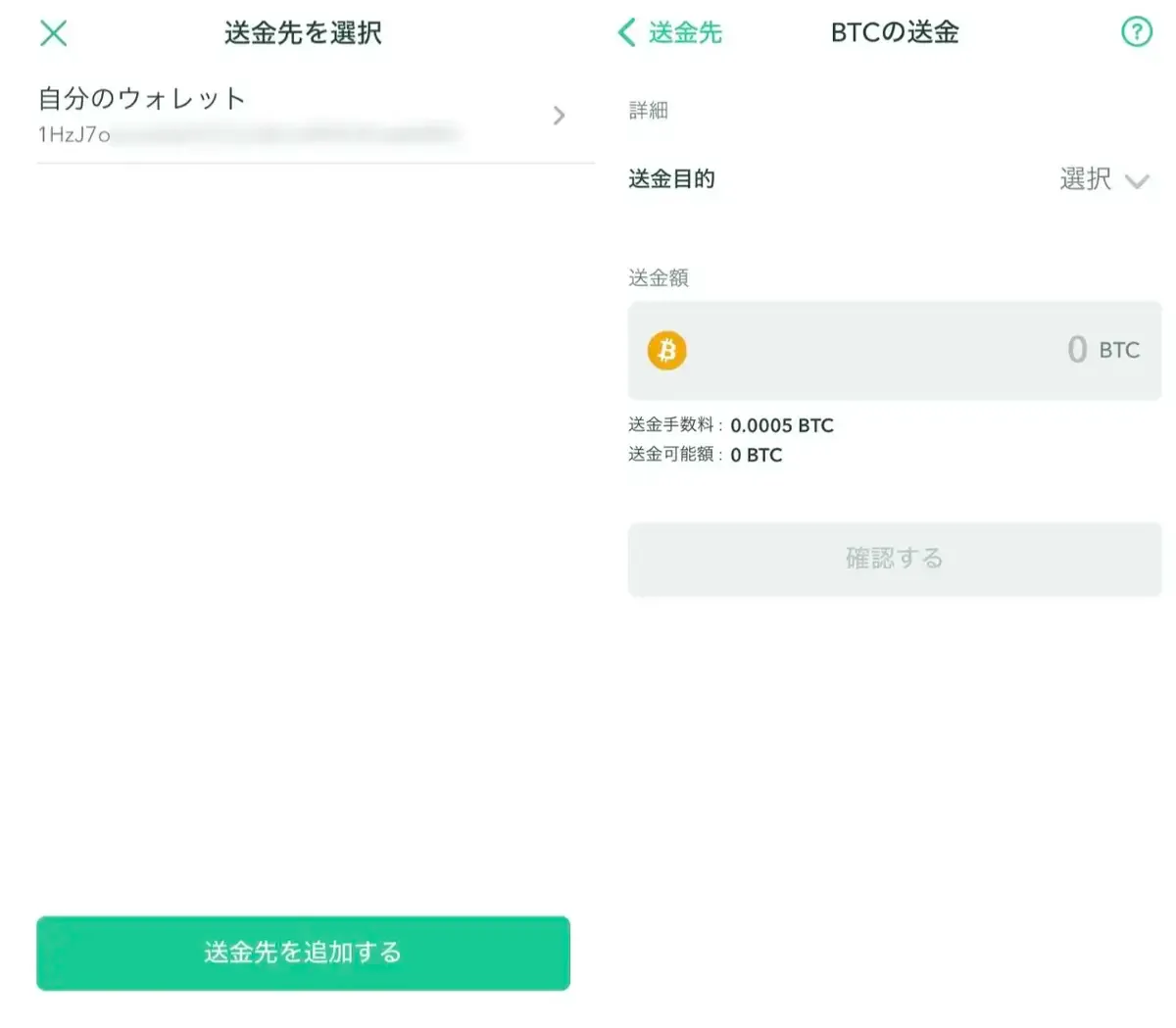Click the 確認する button
This screenshot has width=1176, height=1028.
click(x=895, y=559)
